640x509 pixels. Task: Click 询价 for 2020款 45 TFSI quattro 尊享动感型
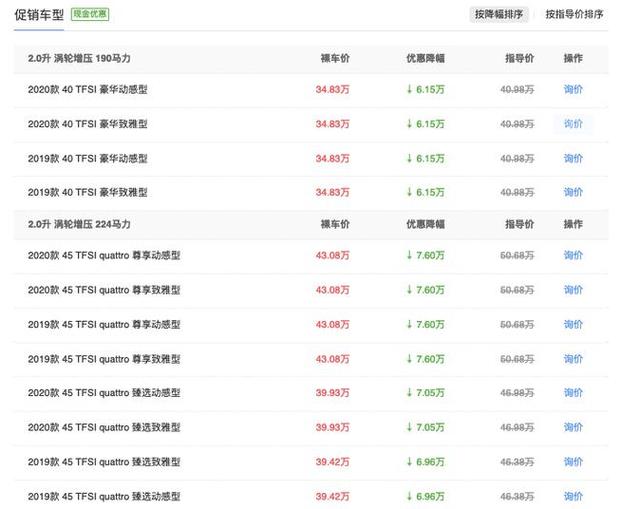tap(573, 256)
